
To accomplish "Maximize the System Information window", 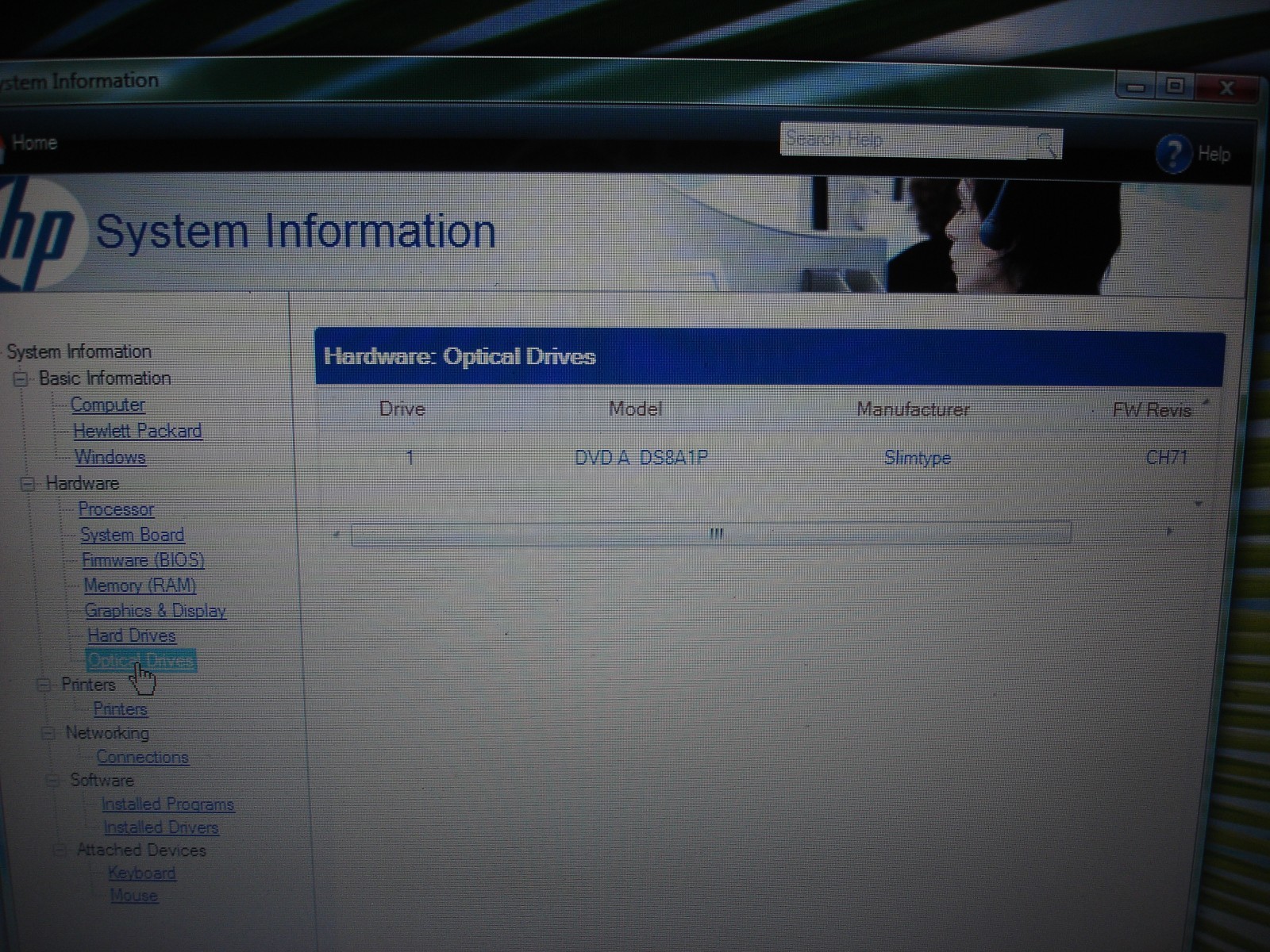I will [1176, 86].
